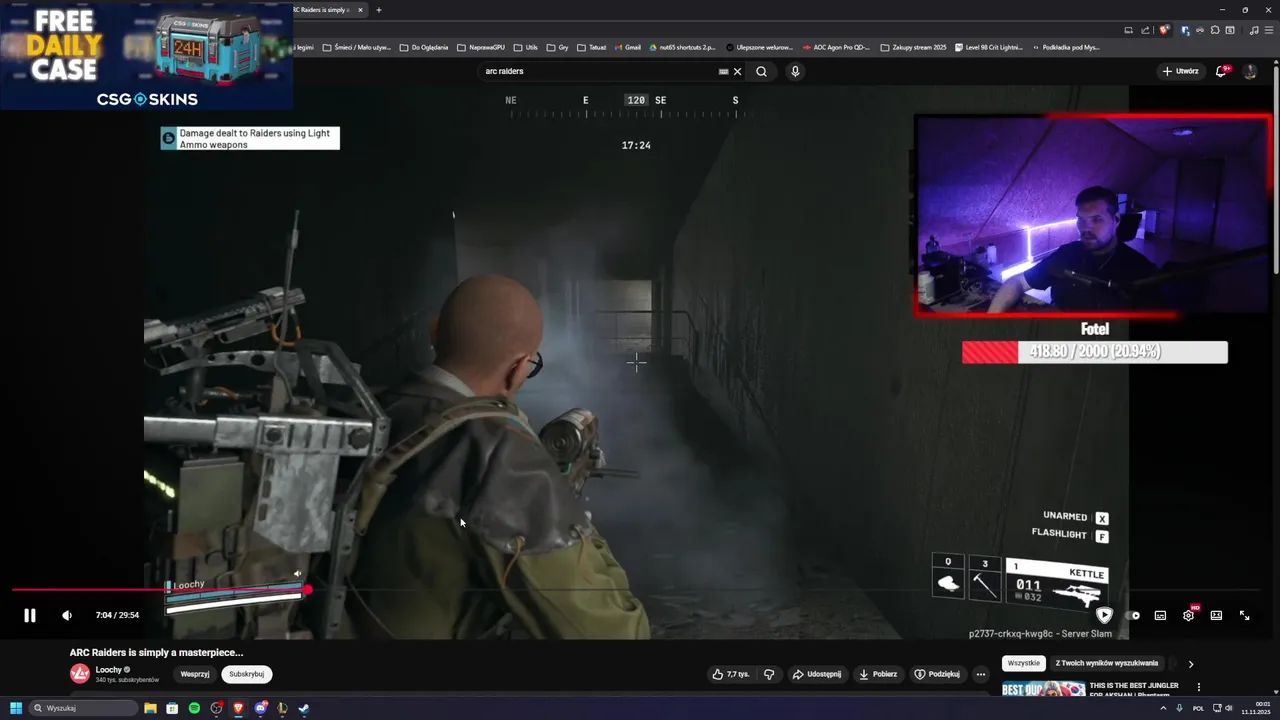Open the Utils bookmarks folder

525,47
